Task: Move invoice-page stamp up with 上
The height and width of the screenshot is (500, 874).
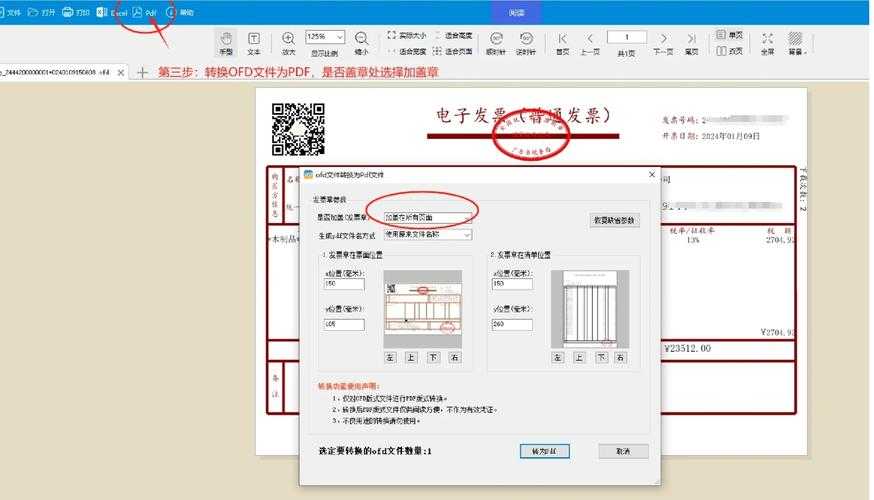Action: click(x=411, y=358)
